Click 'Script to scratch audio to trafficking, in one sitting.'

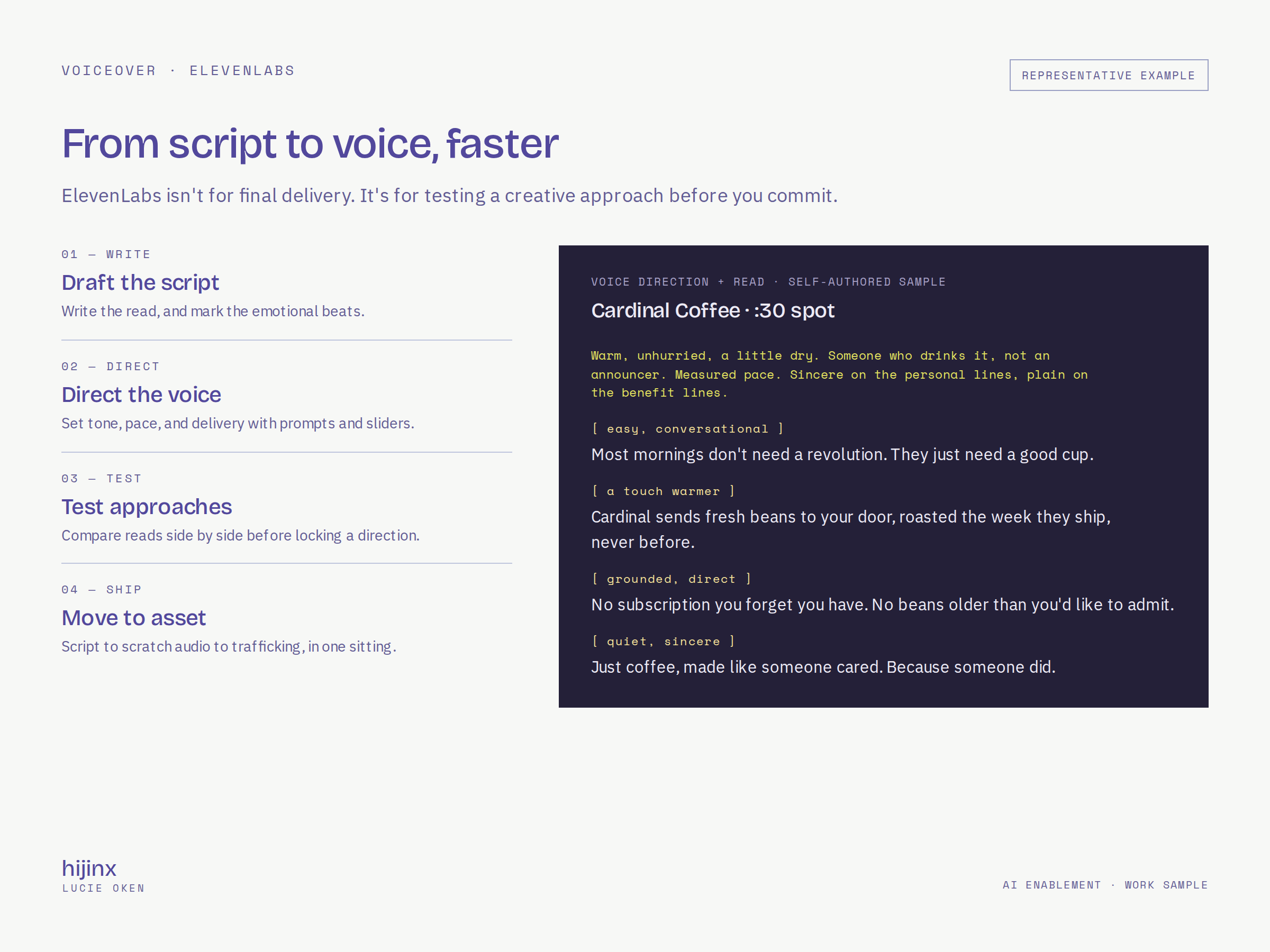click(x=229, y=646)
